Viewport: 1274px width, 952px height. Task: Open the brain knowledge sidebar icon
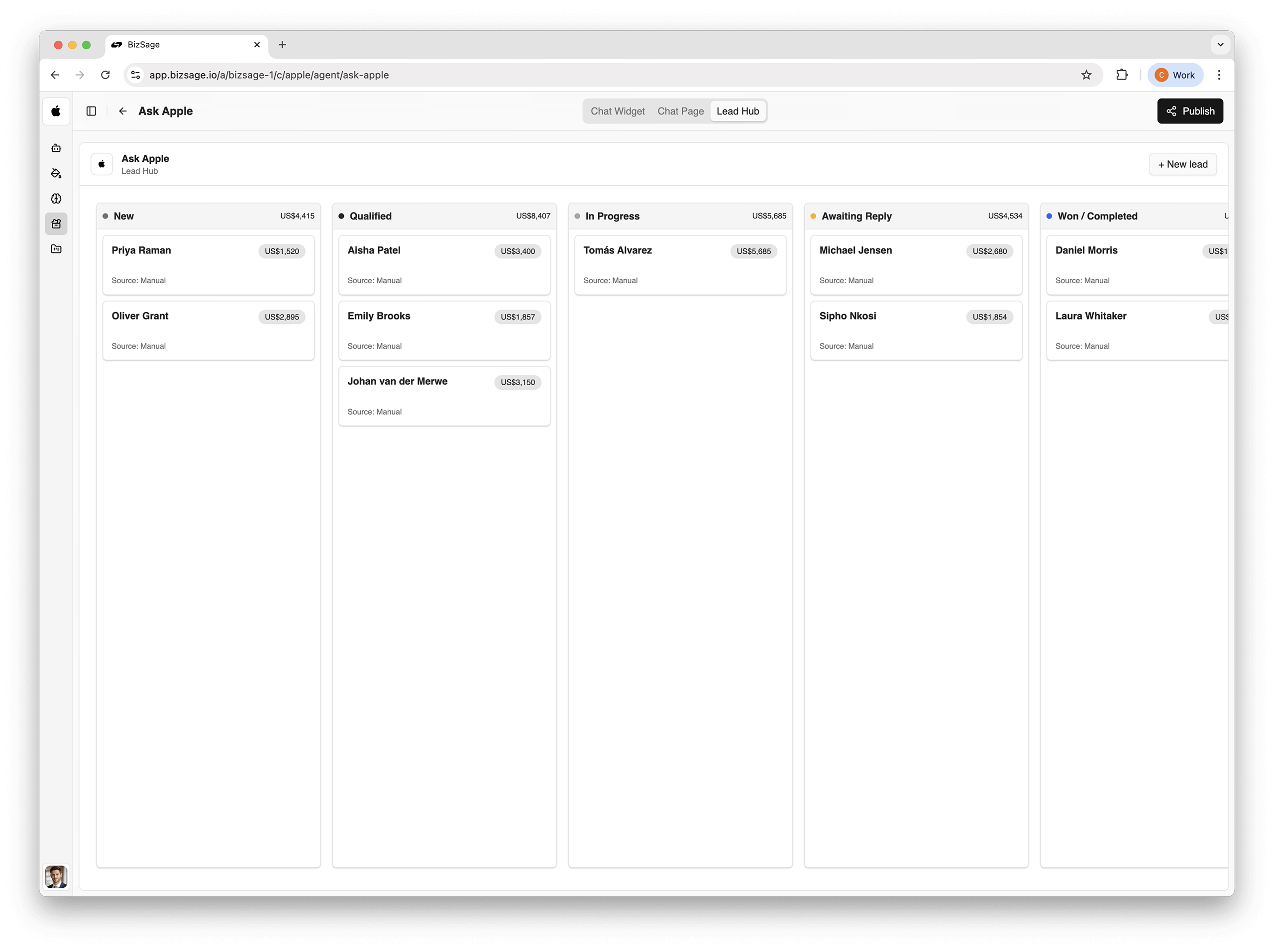tap(56, 199)
